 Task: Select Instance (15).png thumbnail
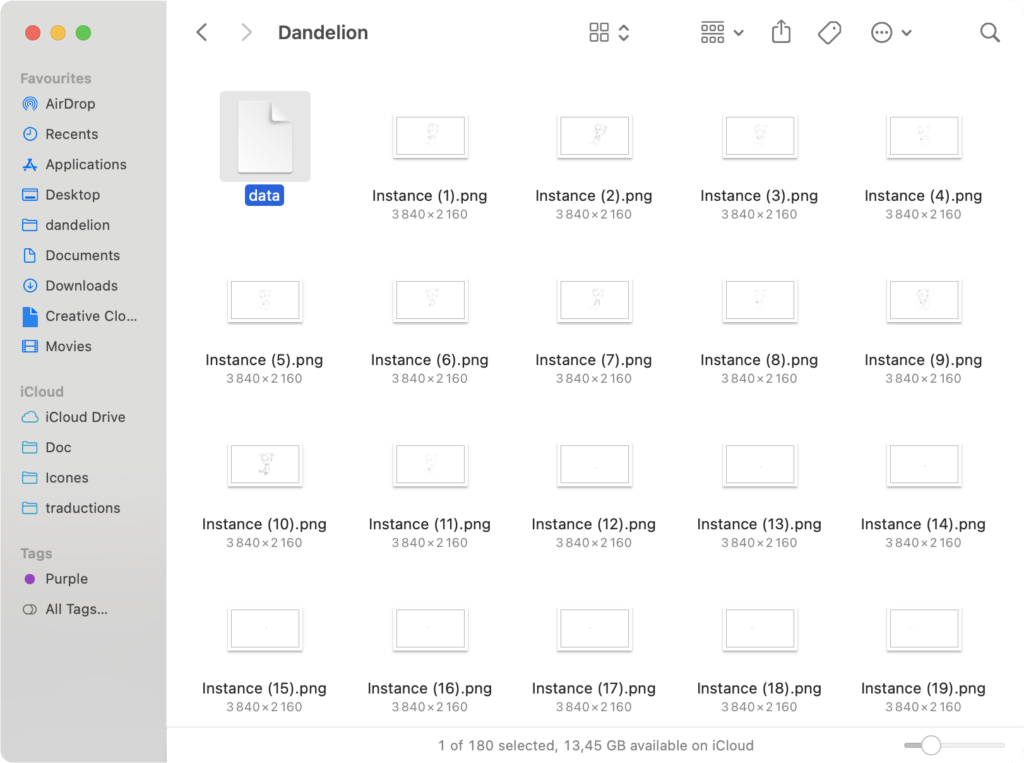point(265,629)
